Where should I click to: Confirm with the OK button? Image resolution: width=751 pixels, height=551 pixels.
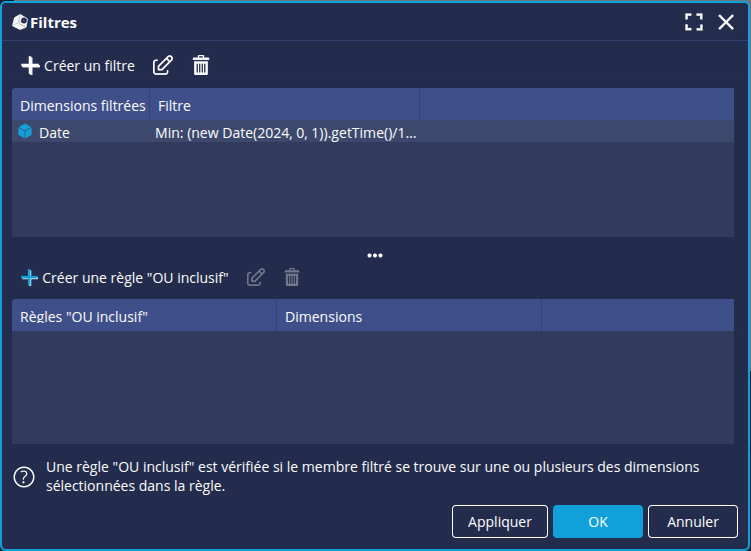click(x=597, y=521)
